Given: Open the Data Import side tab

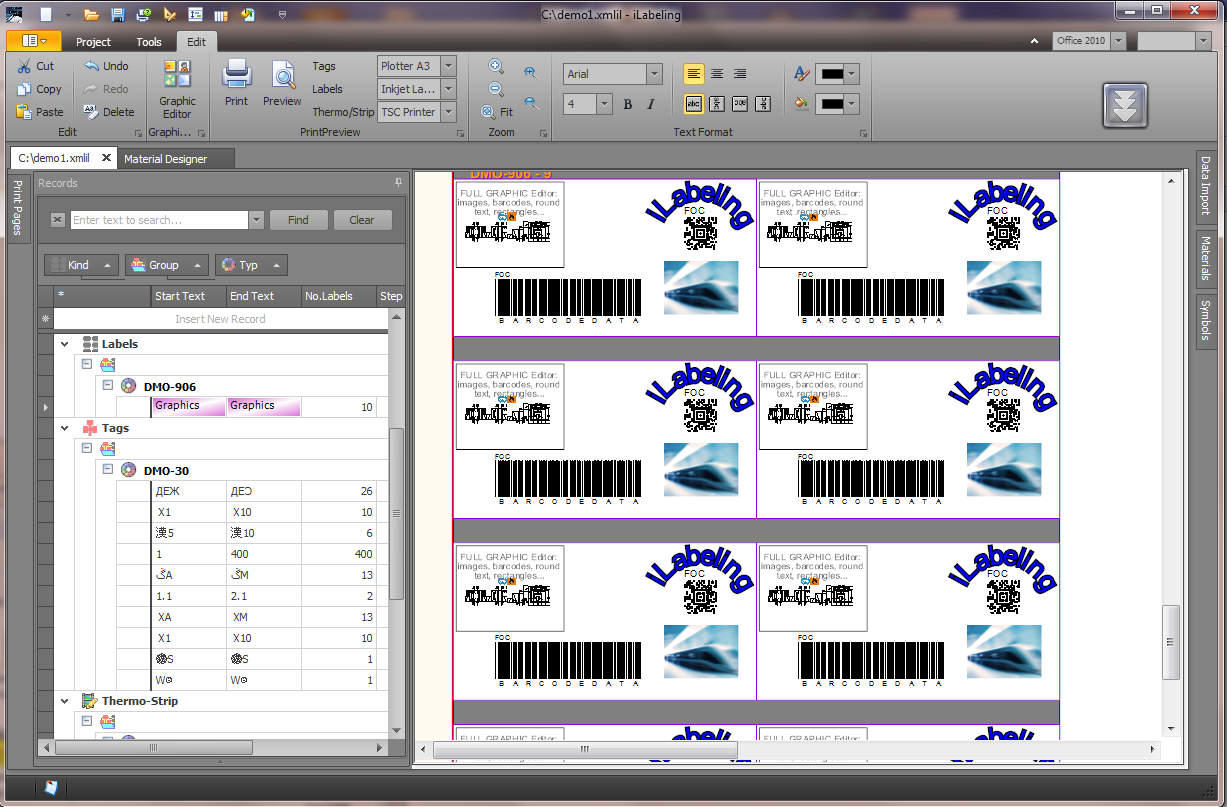Looking at the screenshot, I should 1205,186.
